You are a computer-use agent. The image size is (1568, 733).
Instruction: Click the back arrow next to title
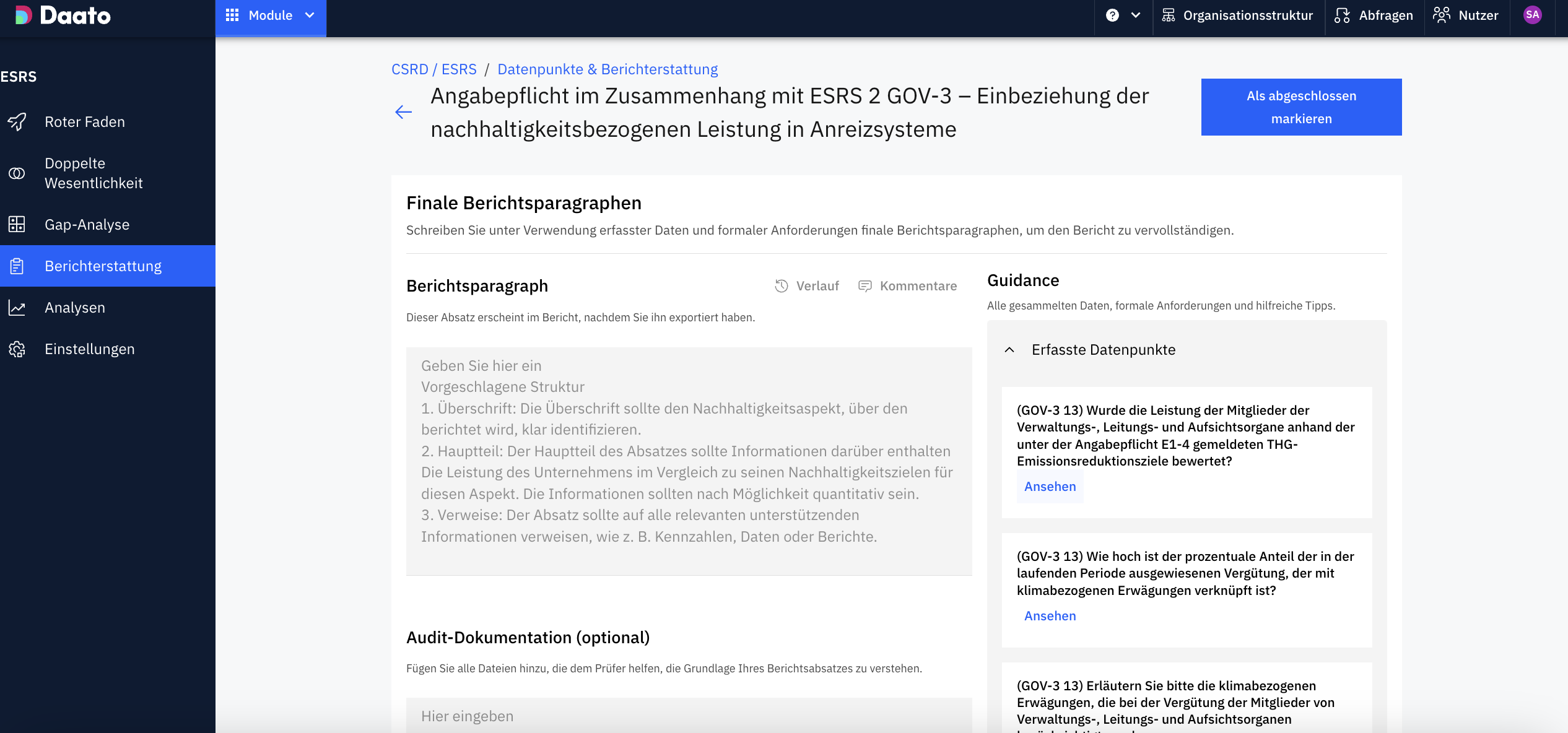tap(404, 112)
